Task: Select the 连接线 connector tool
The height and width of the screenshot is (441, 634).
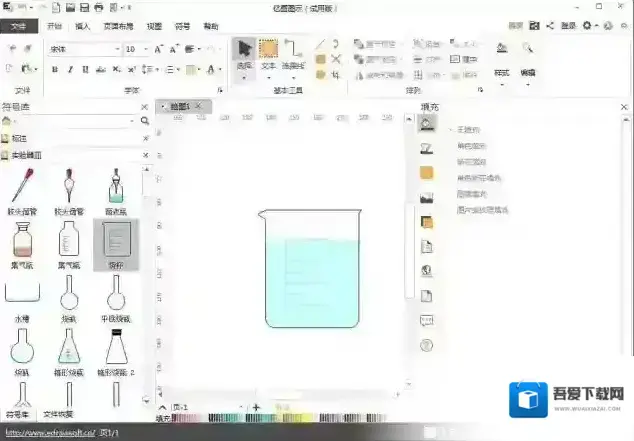Action: (293, 54)
